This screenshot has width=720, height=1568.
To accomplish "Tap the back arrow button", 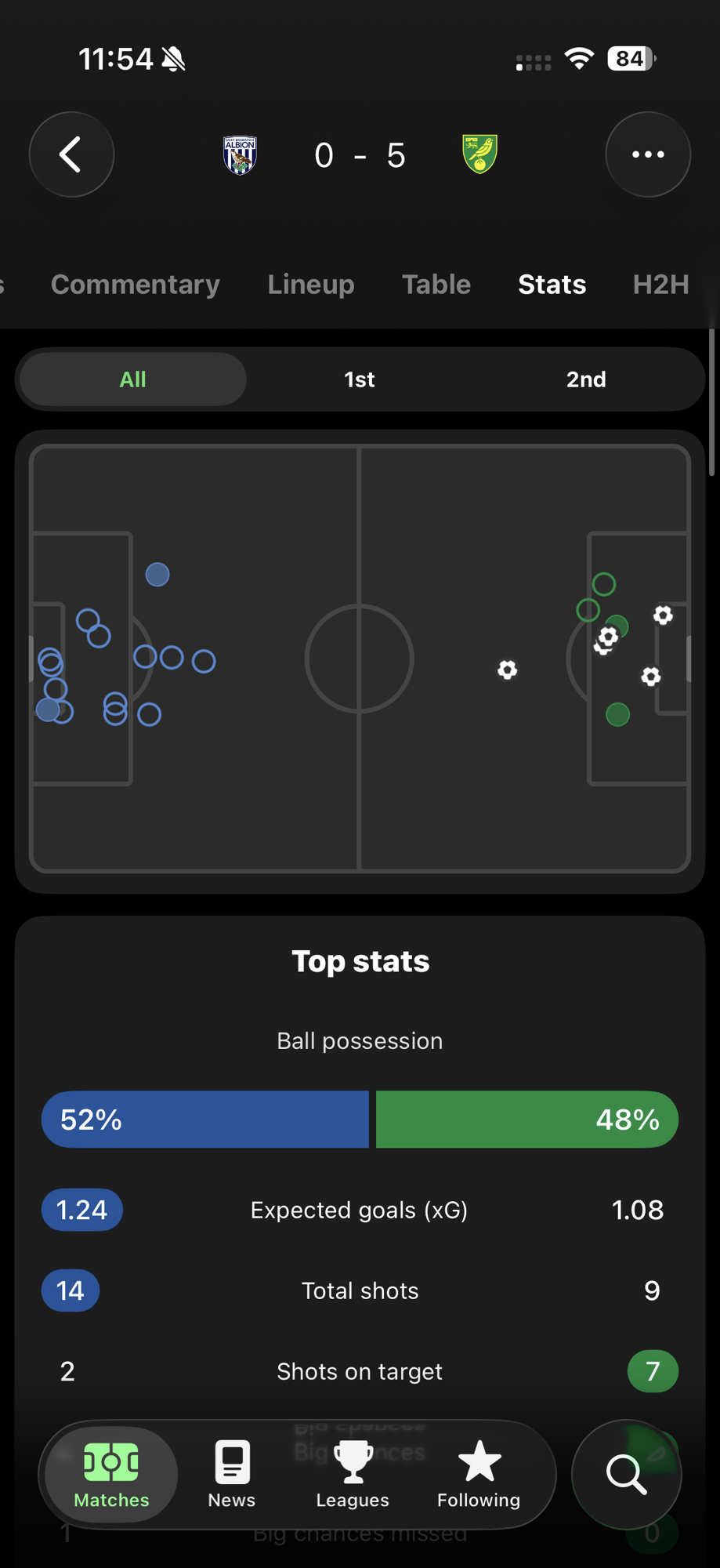I will (x=71, y=154).
